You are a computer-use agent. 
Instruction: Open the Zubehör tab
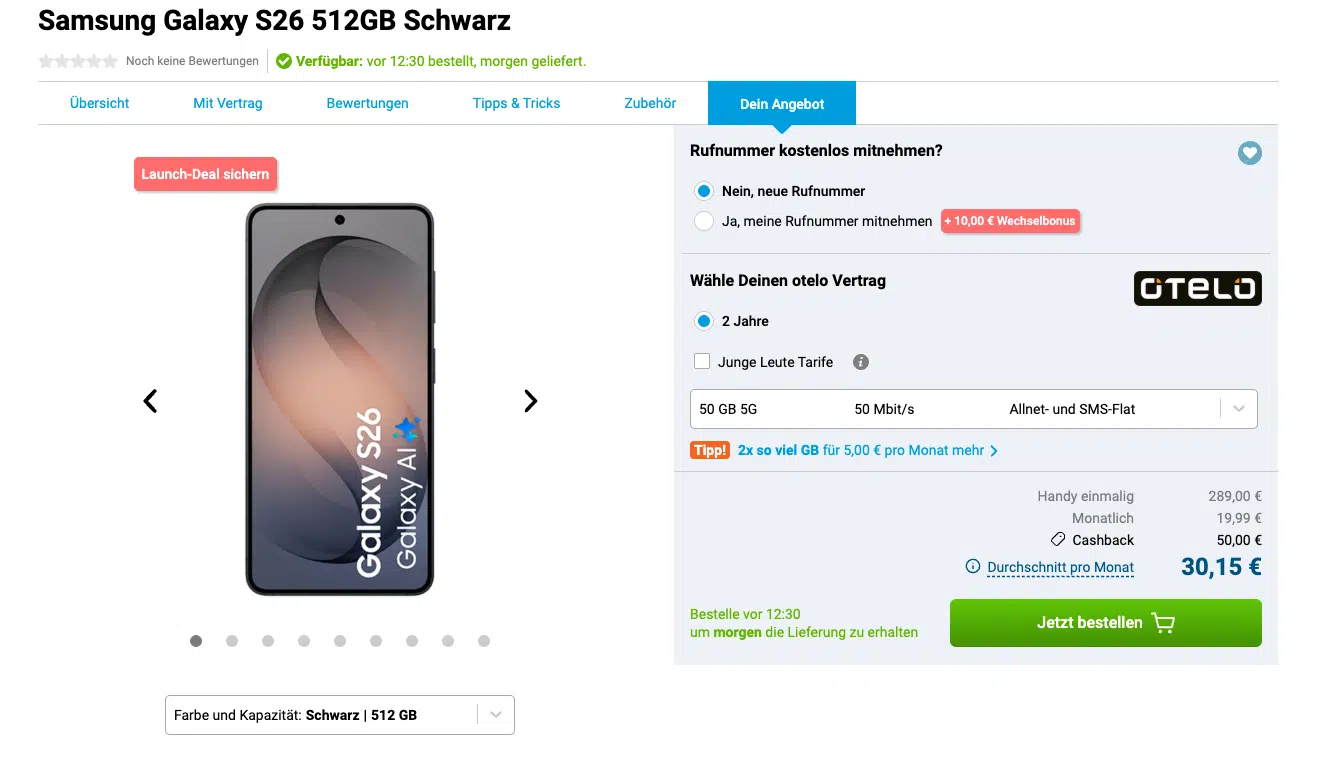[x=650, y=103]
